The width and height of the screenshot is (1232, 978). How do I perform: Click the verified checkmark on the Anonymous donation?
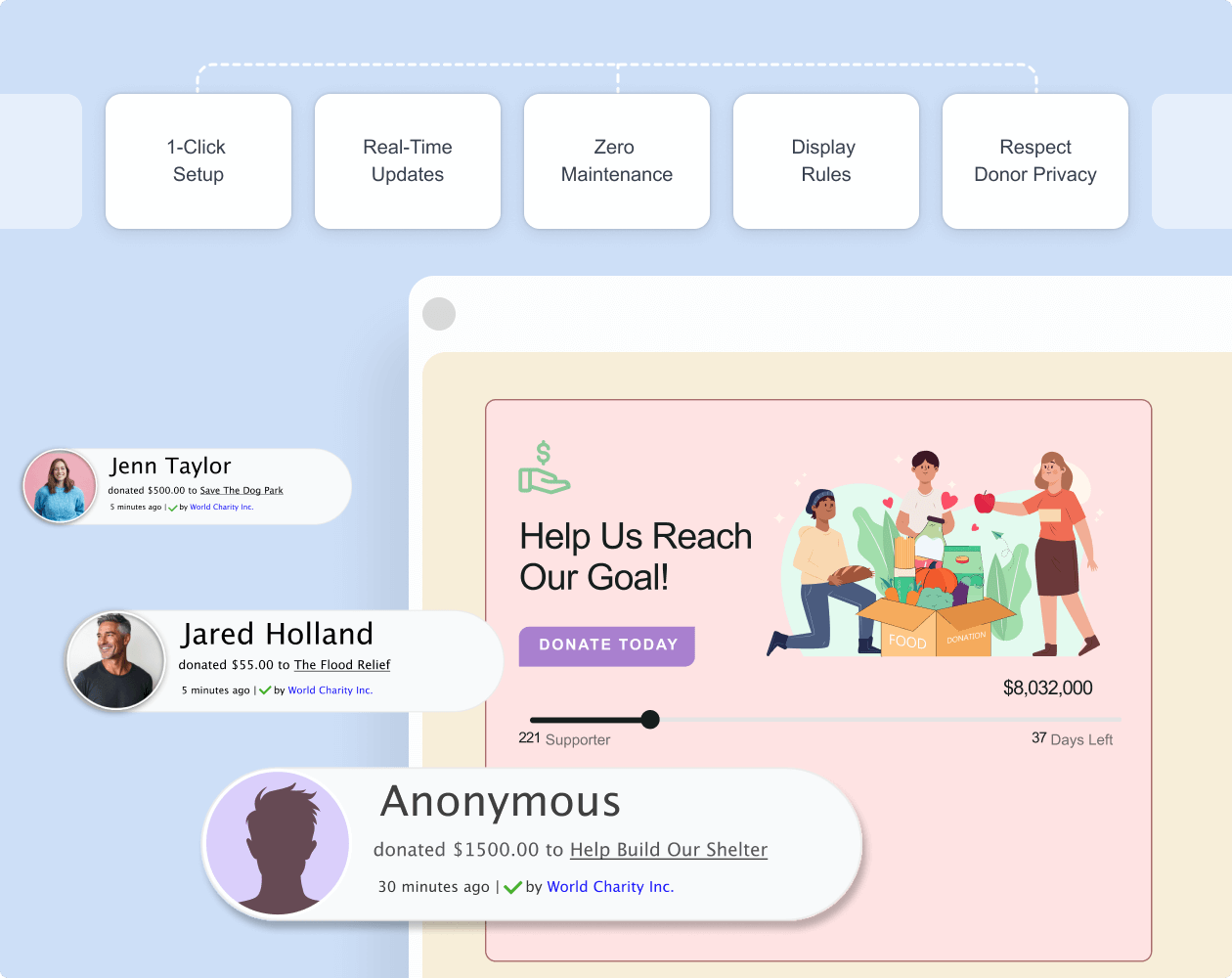coord(513,887)
